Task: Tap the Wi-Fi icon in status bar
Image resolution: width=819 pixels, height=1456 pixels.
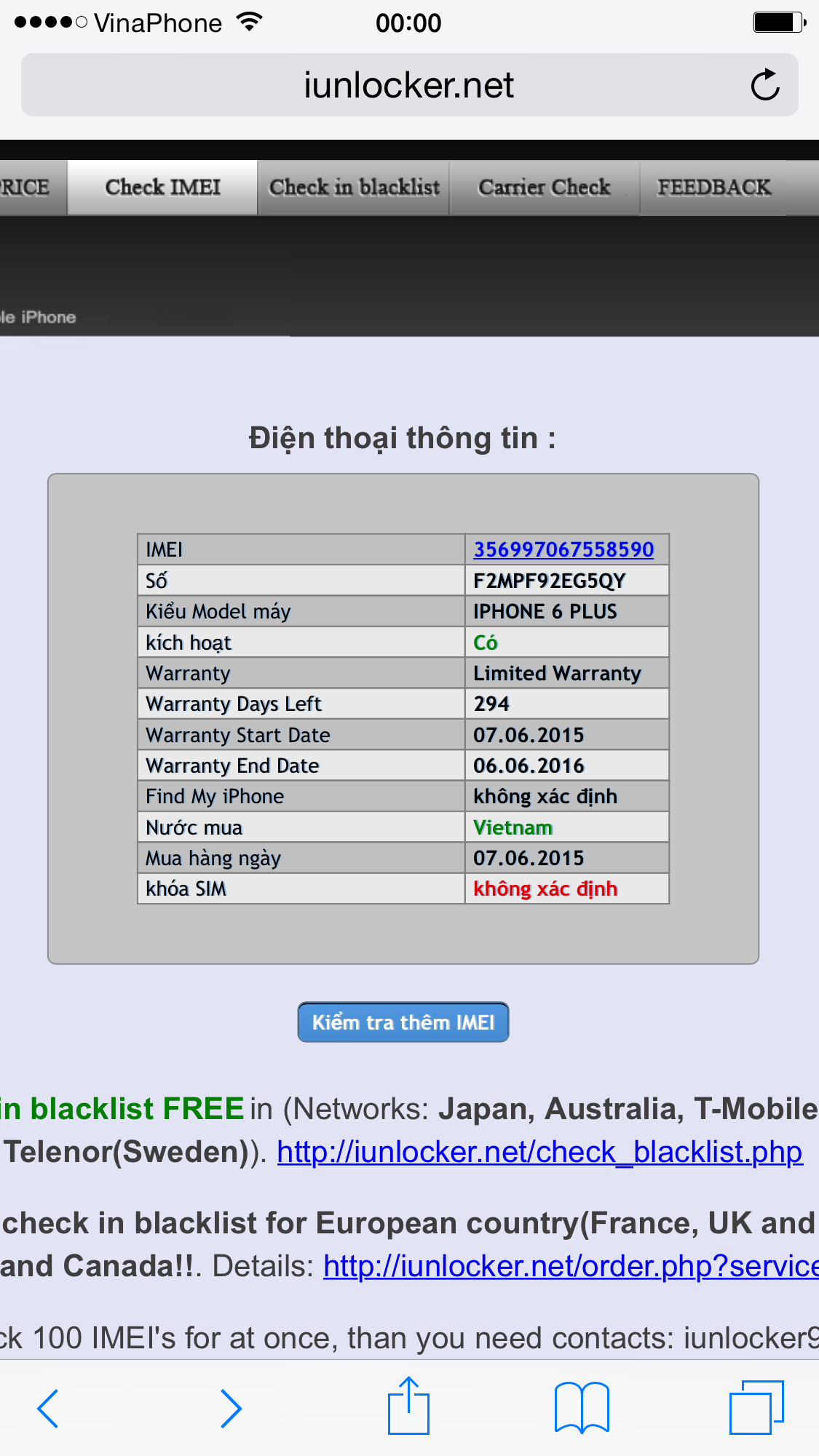Action: point(250,23)
